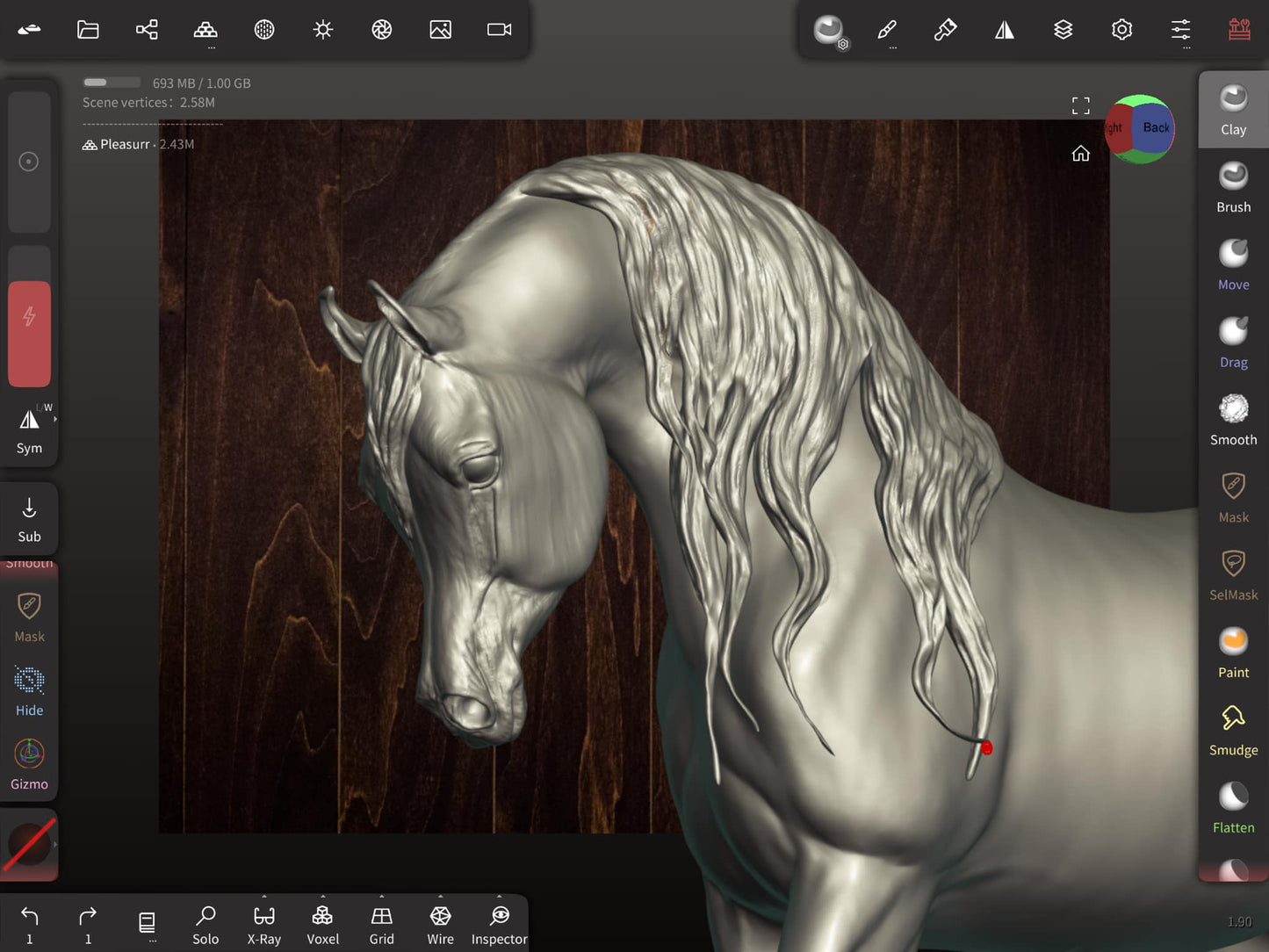Toggle X-Ray view

264,925
